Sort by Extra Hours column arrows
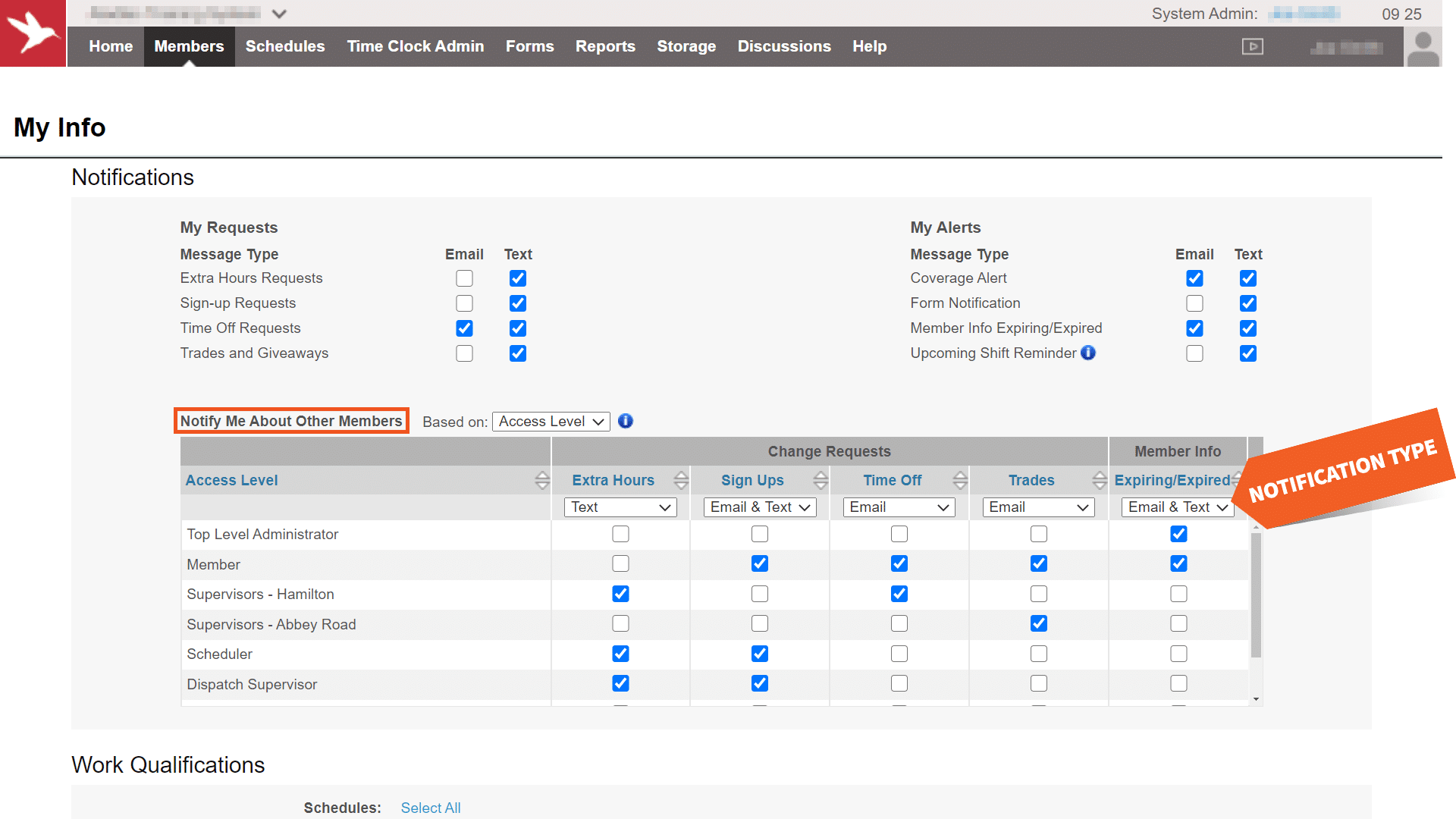This screenshot has height=819, width=1456. [x=680, y=480]
